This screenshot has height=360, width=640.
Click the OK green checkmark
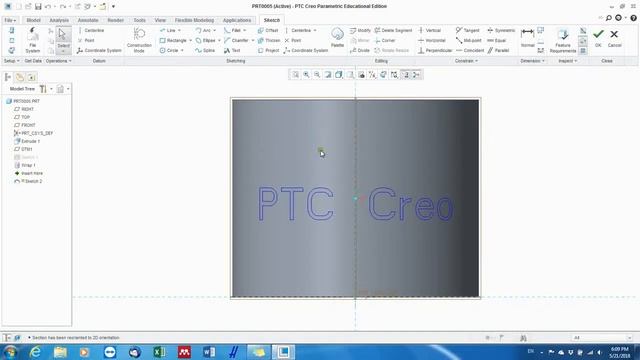pos(598,38)
